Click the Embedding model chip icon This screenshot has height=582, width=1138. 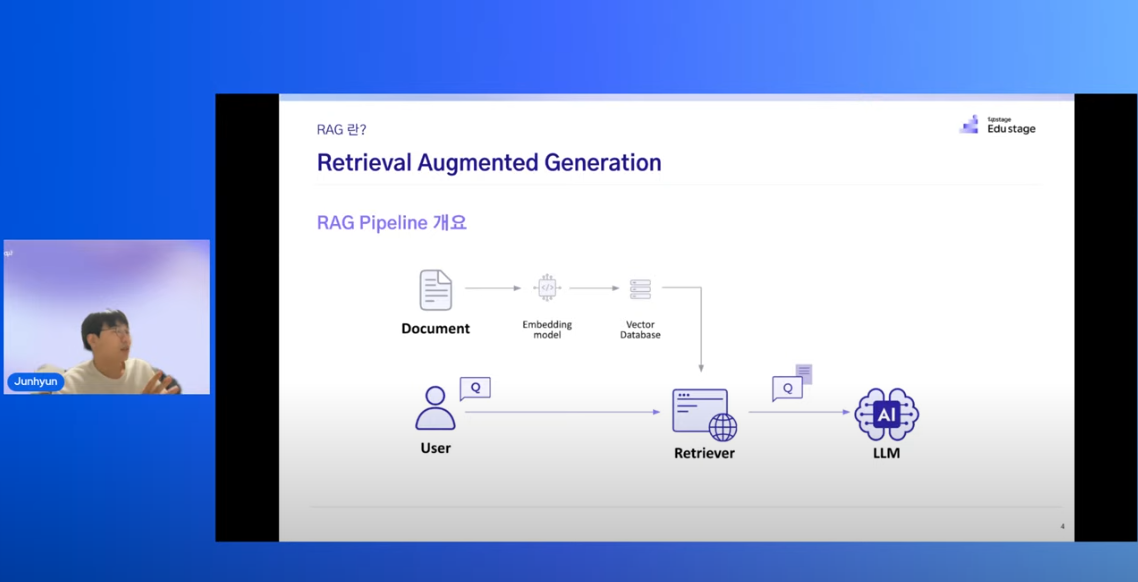tap(547, 288)
